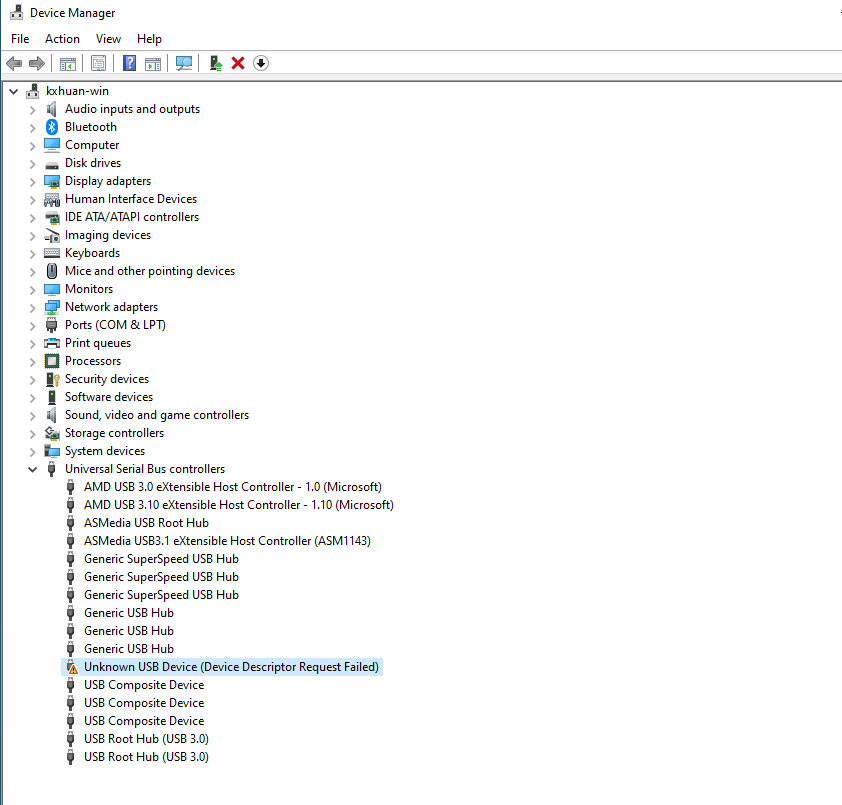842x805 pixels.
Task: Click the Disable device down-arrow icon
Action: (x=261, y=63)
